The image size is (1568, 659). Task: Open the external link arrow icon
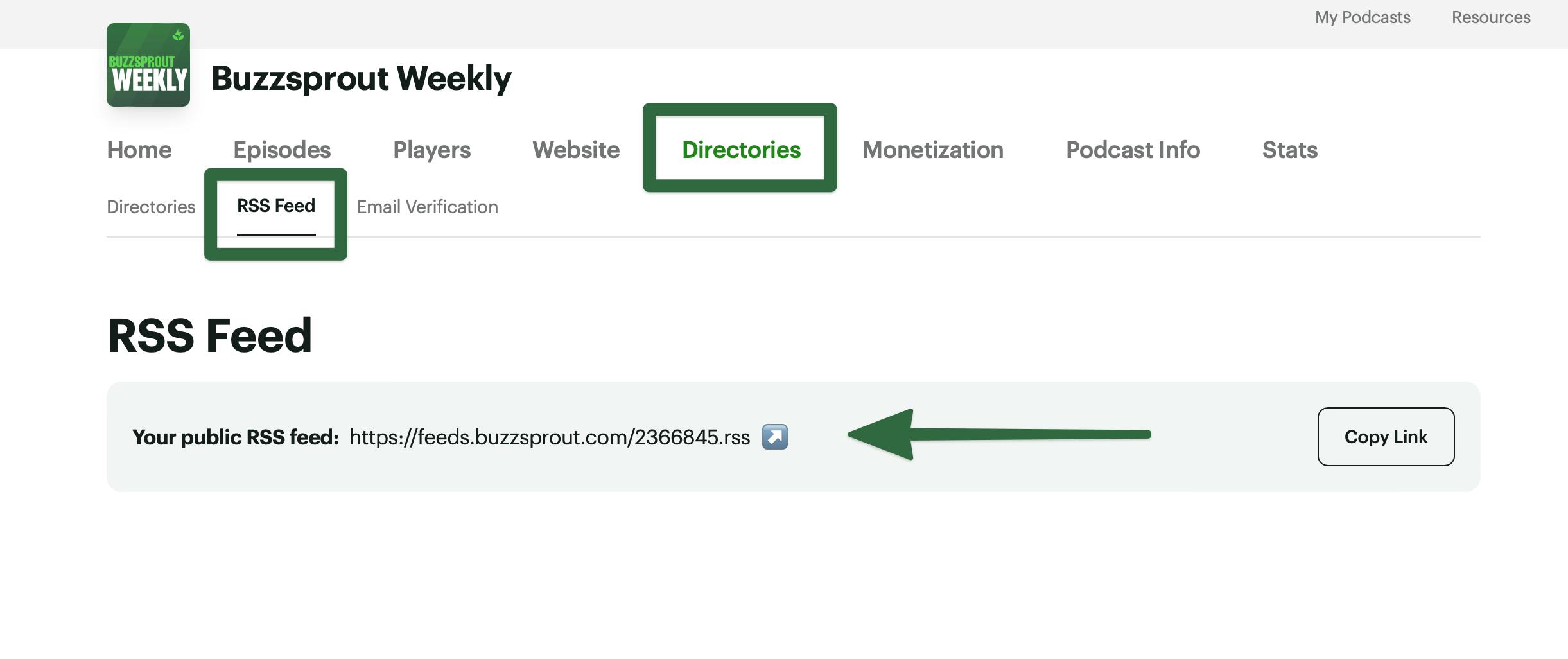pos(774,437)
